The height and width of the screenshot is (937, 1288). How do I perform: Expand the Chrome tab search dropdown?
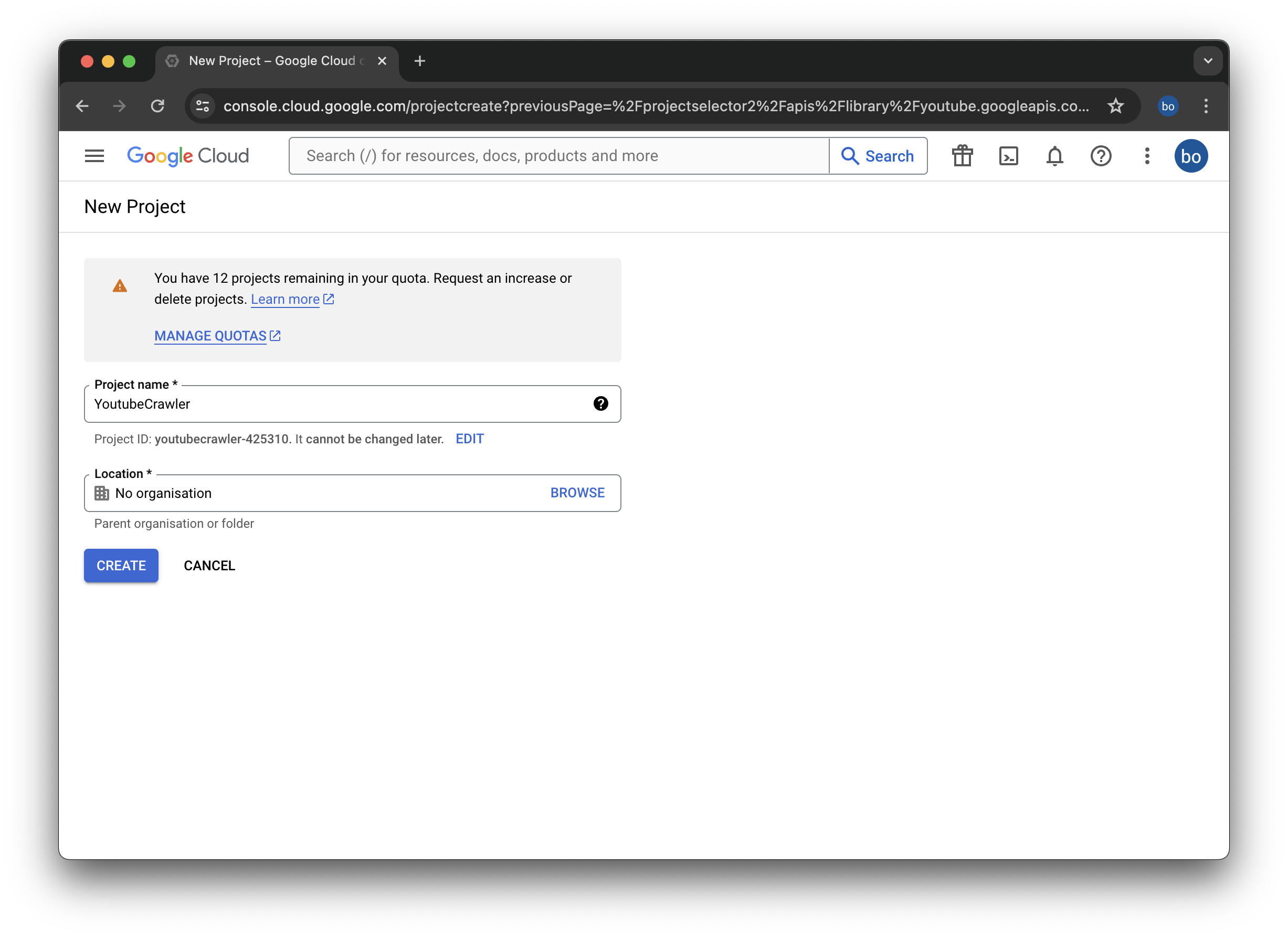click(x=1207, y=61)
